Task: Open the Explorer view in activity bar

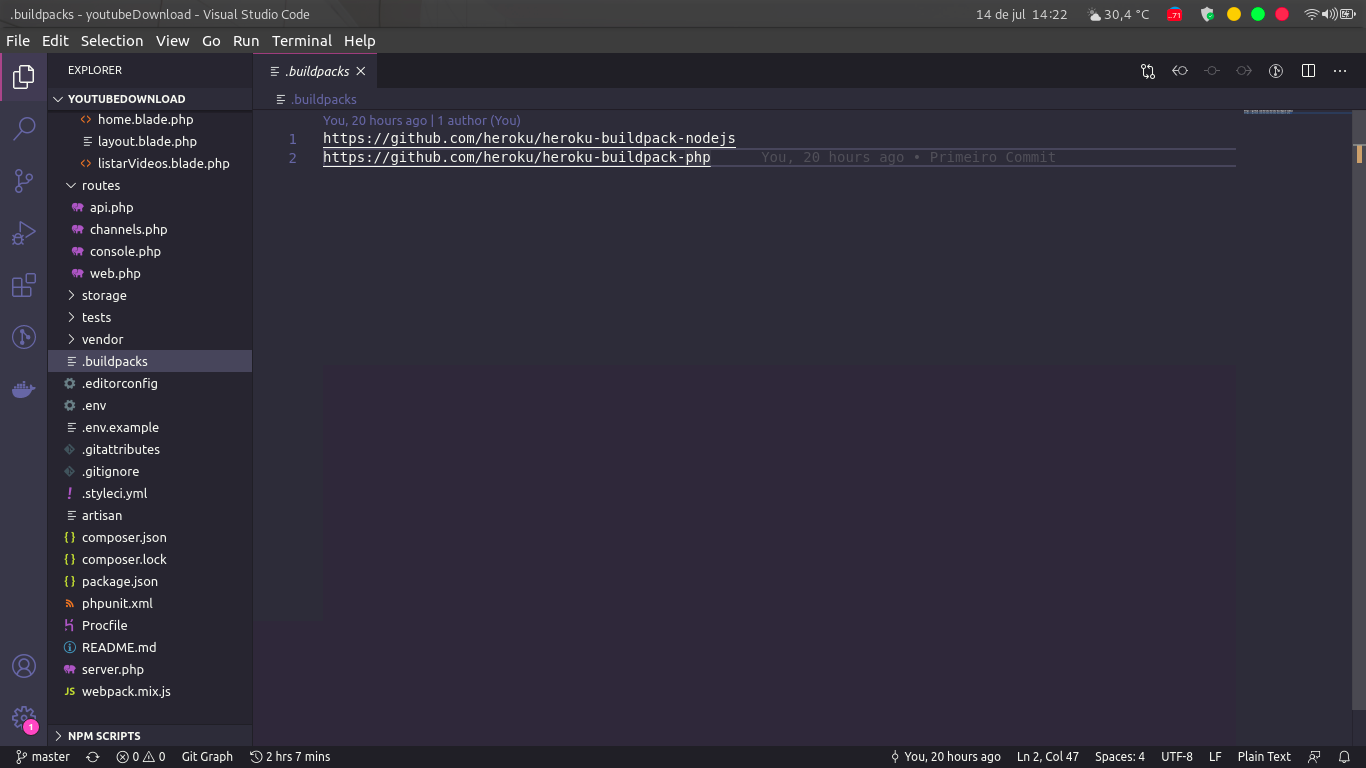Action: coord(24,77)
